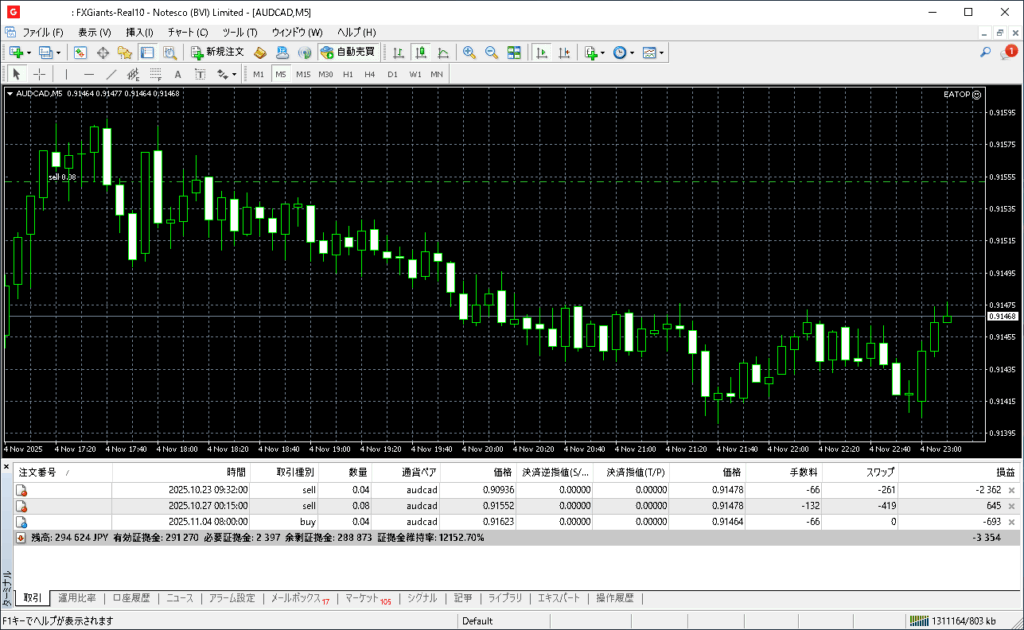The height and width of the screenshot is (630, 1024).
Task: Open the periods clock dropdown
Action: tap(631, 52)
